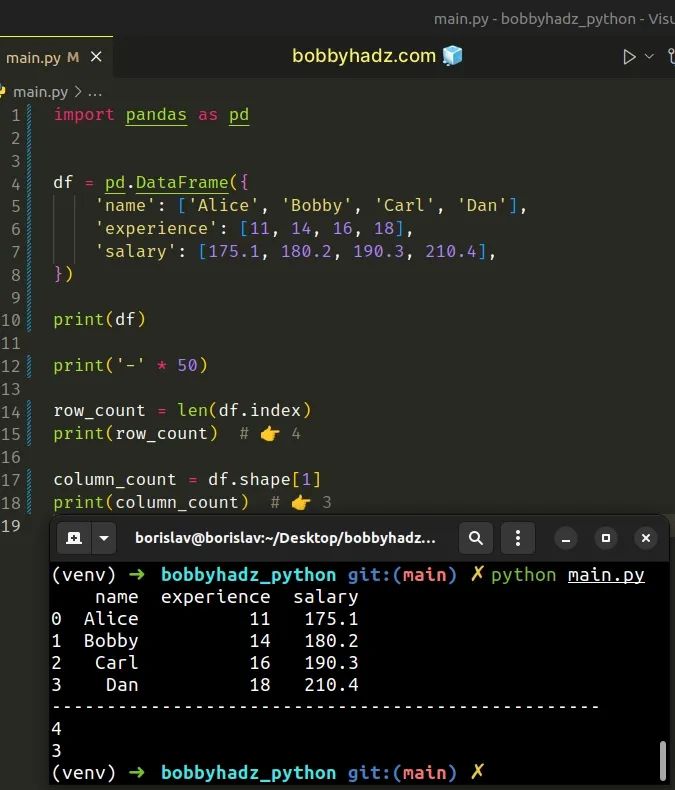The width and height of the screenshot is (675, 790).
Task: Select main.py in the breadcrumb
Action: point(40,92)
